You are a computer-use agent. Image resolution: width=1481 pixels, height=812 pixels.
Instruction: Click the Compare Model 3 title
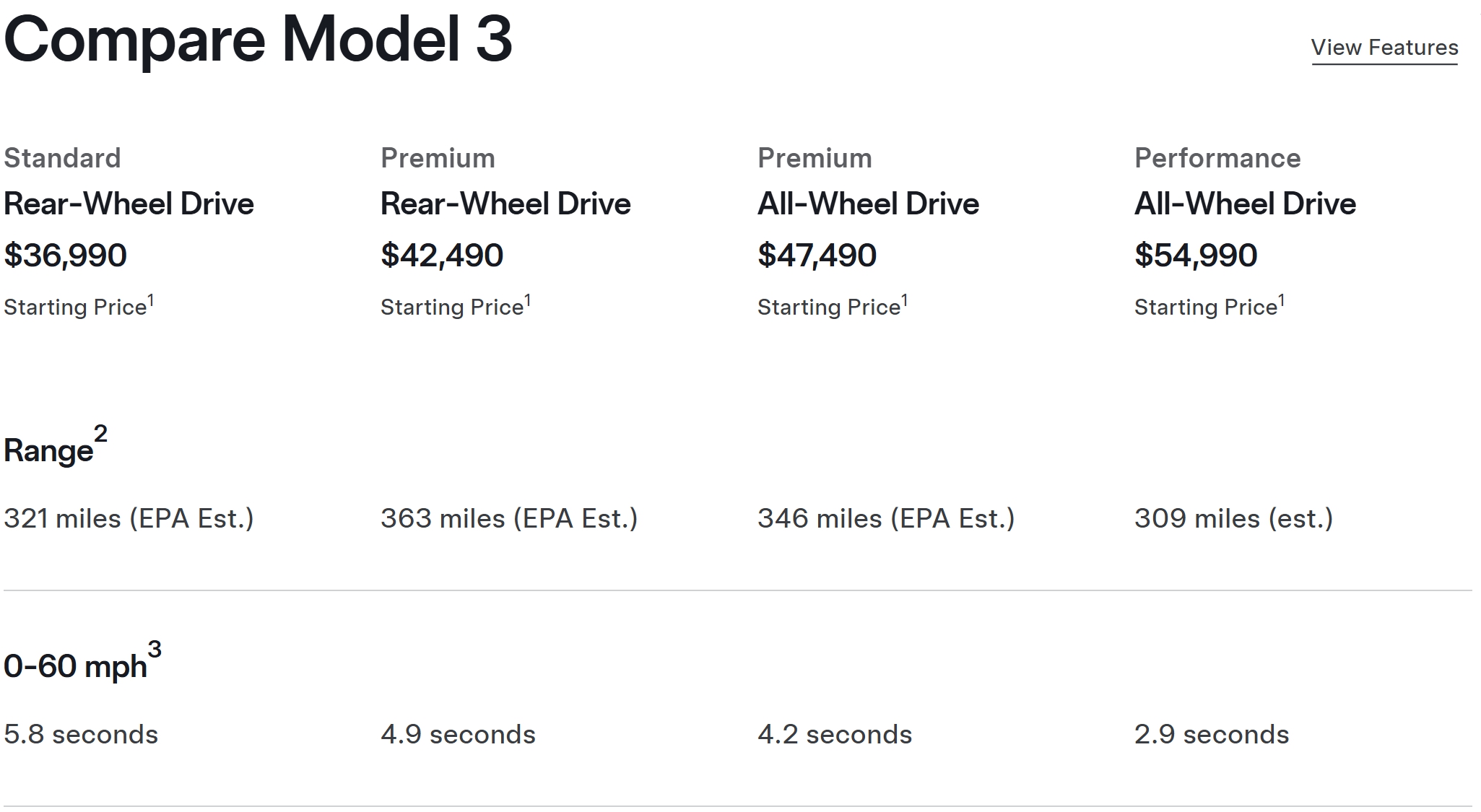258,39
